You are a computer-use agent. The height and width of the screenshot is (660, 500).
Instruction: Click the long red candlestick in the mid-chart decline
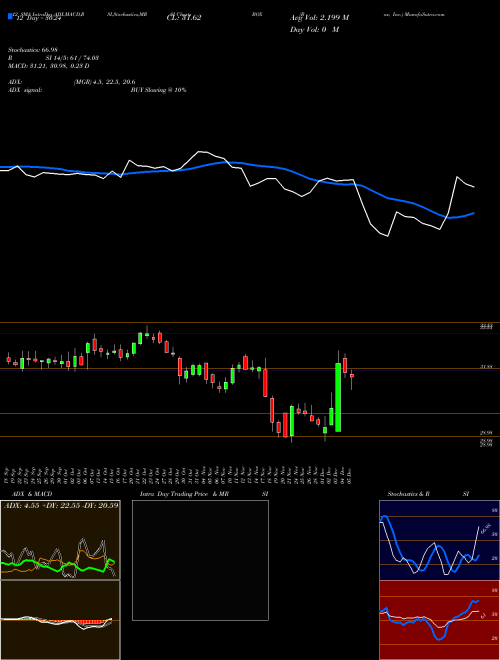(x=265, y=383)
